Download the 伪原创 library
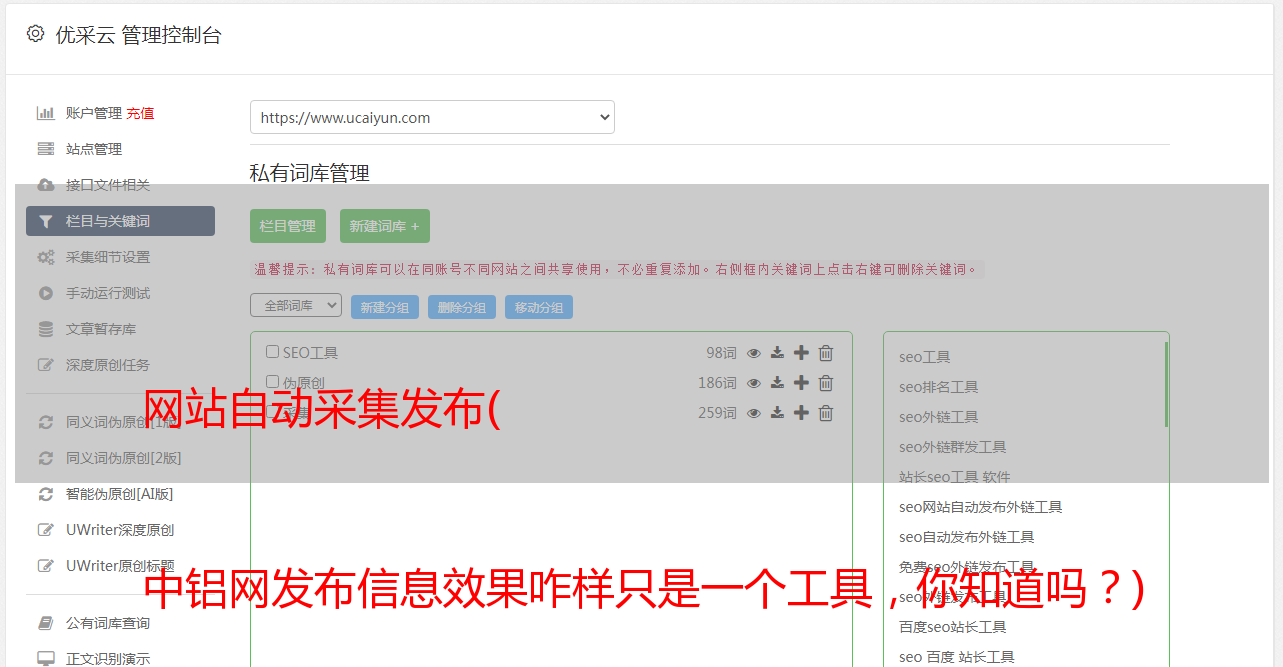Image resolution: width=1283 pixels, height=667 pixels. (777, 383)
